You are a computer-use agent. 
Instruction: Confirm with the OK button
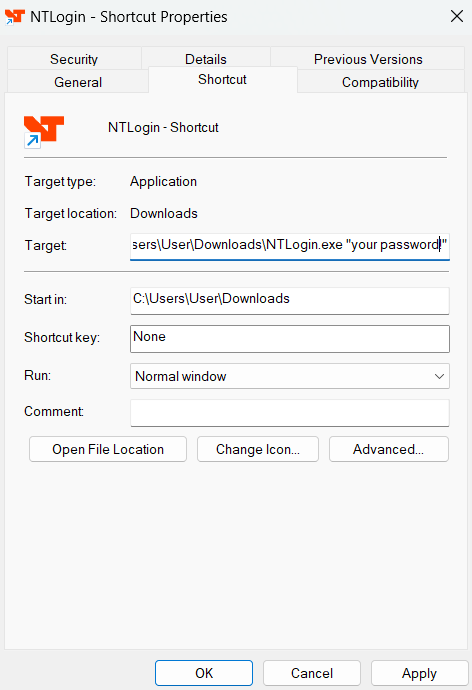[x=204, y=673]
